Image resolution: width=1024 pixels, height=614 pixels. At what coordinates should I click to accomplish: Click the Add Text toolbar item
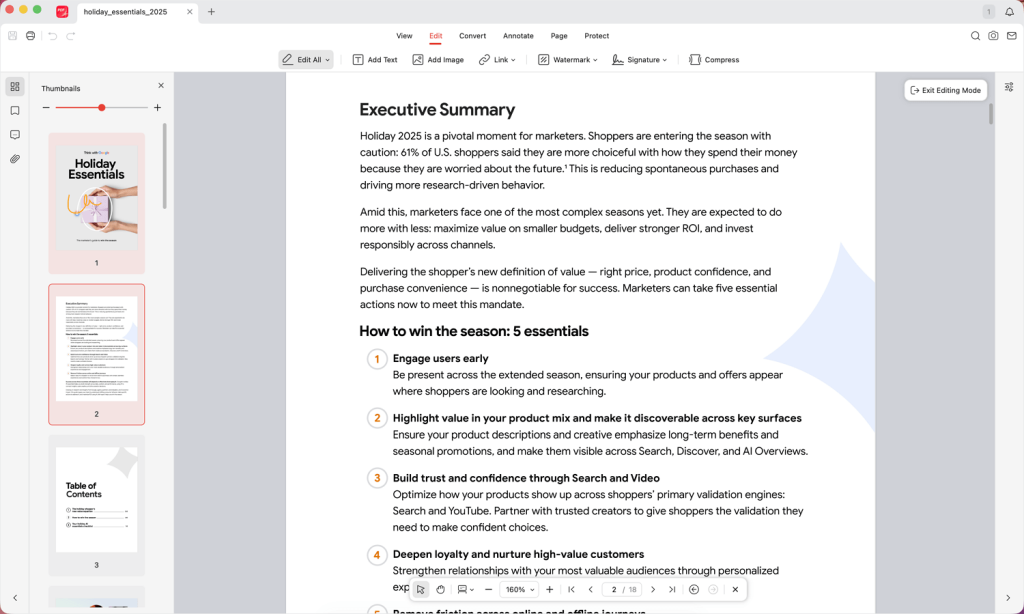pyautogui.click(x=374, y=59)
